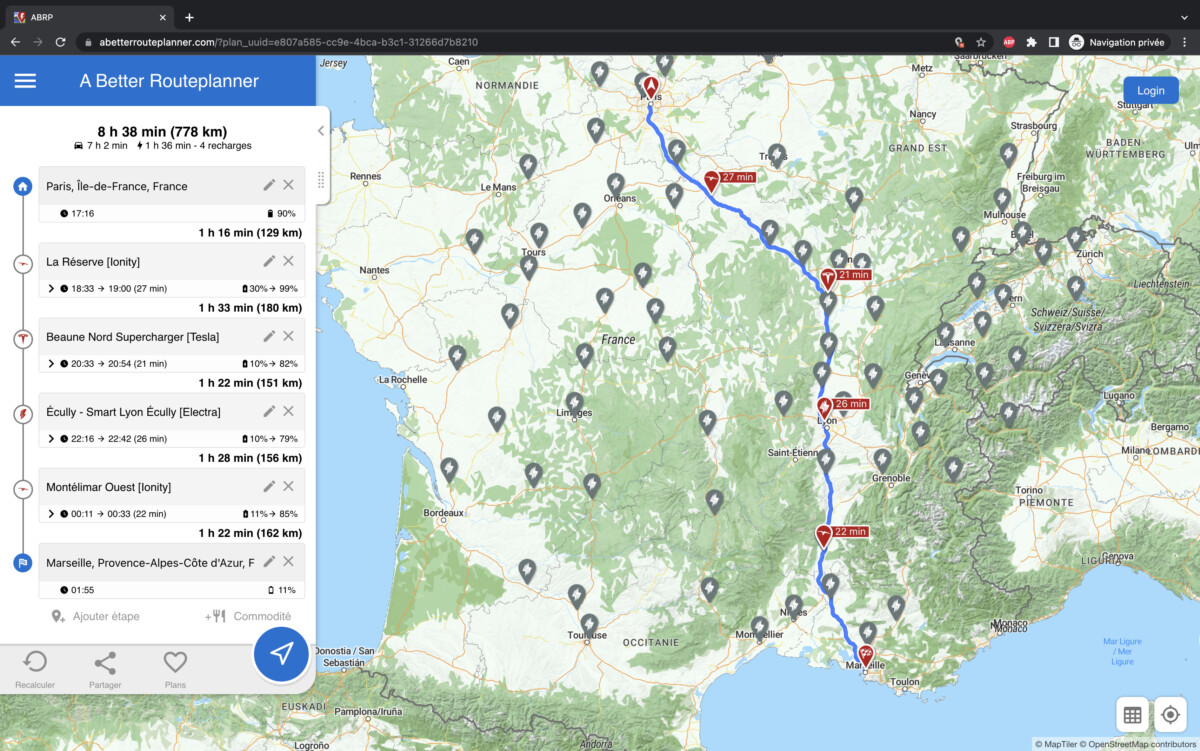Edit the Écully - Smart Lyon Écully stop
Screen dimensions: 1200x751
(x=269, y=411)
